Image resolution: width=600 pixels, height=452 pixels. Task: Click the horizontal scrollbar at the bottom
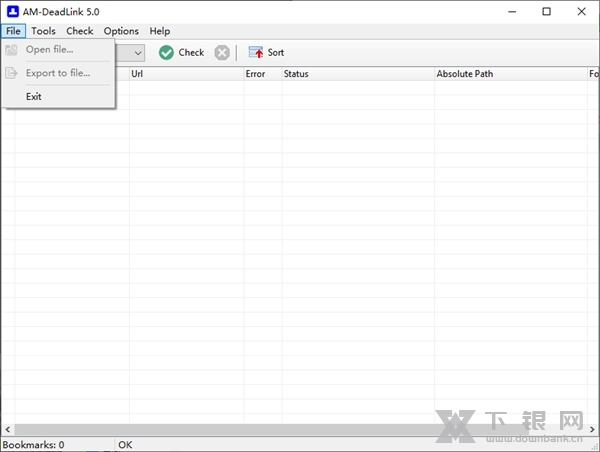click(x=300, y=430)
